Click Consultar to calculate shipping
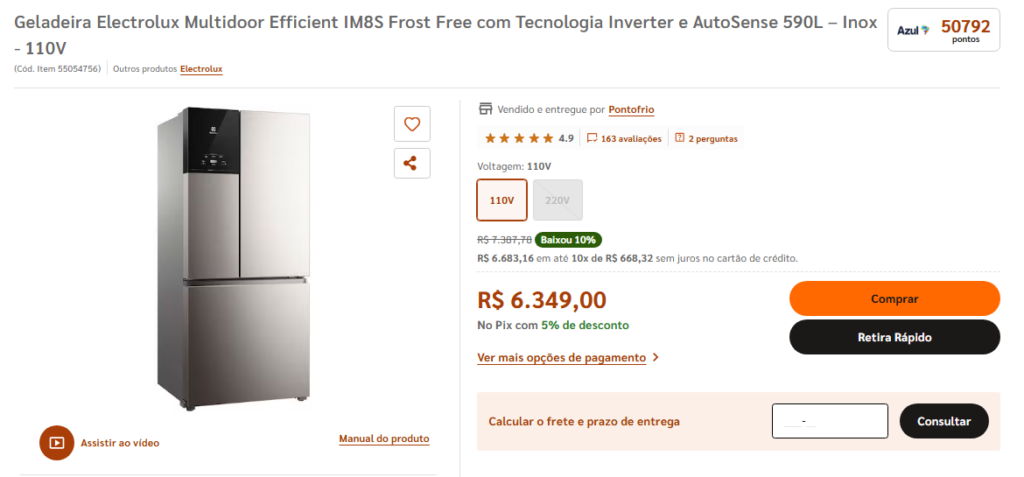 point(943,421)
